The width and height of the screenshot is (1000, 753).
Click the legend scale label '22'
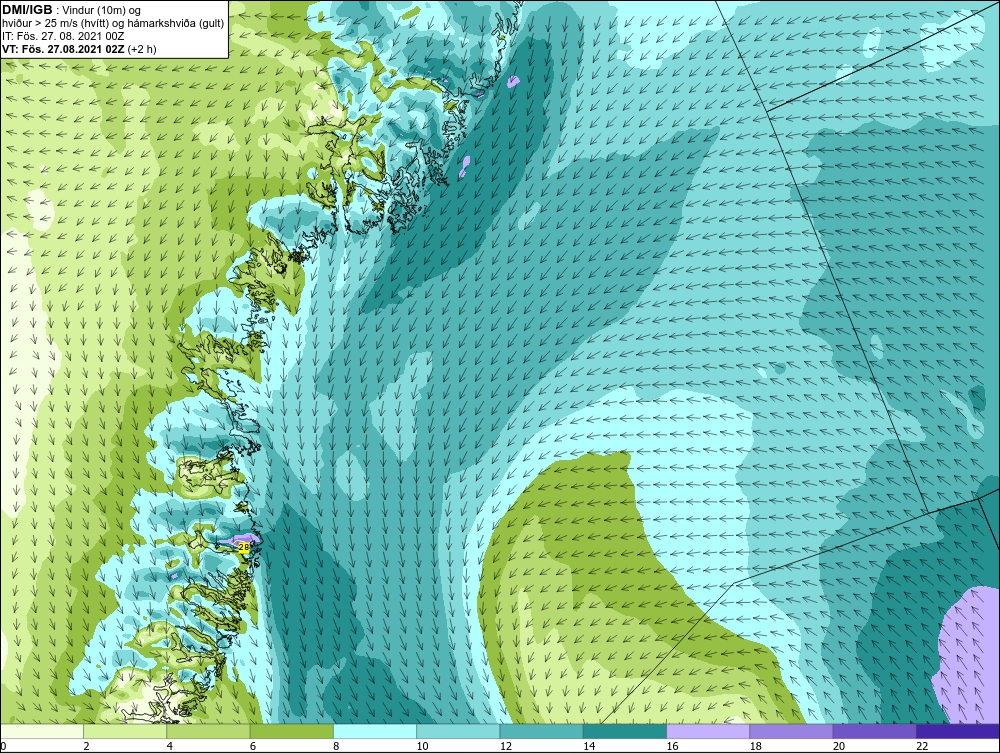(922, 747)
